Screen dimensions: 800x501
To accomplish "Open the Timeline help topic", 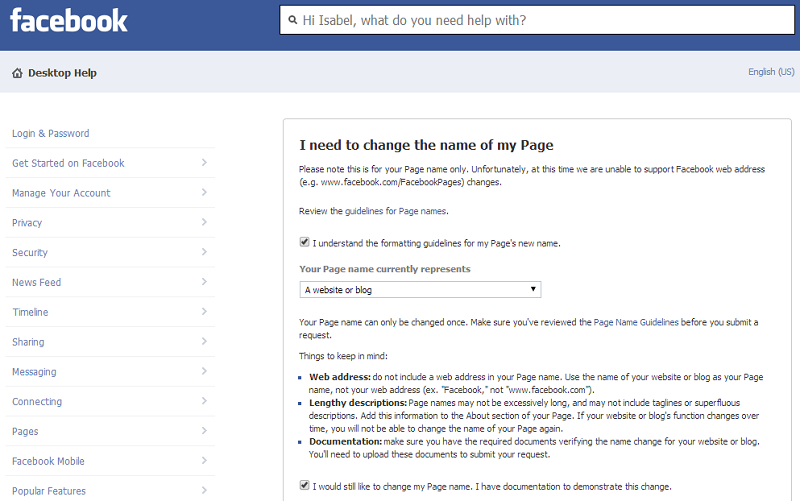I will tap(30, 312).
